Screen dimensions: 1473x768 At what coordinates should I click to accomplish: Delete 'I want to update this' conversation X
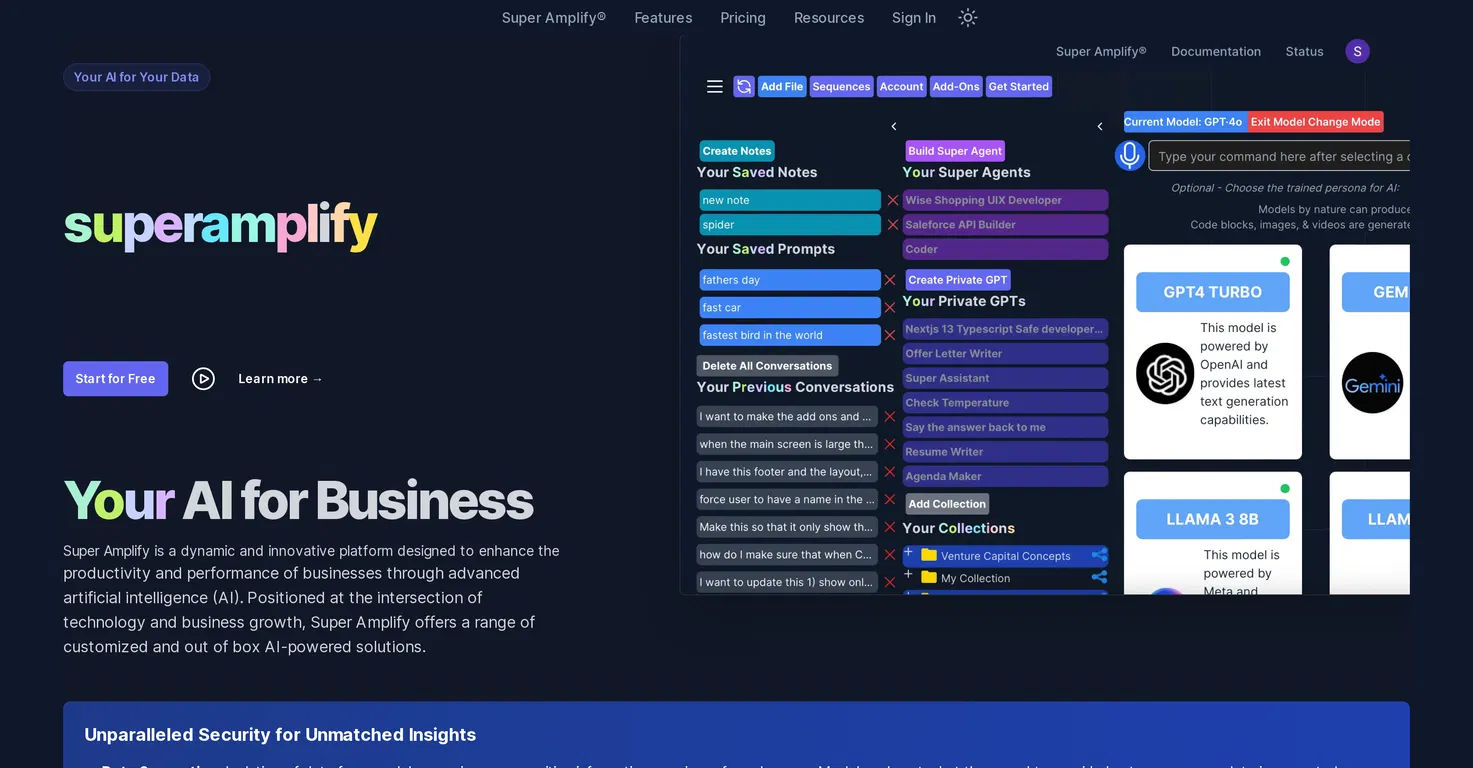(x=890, y=582)
